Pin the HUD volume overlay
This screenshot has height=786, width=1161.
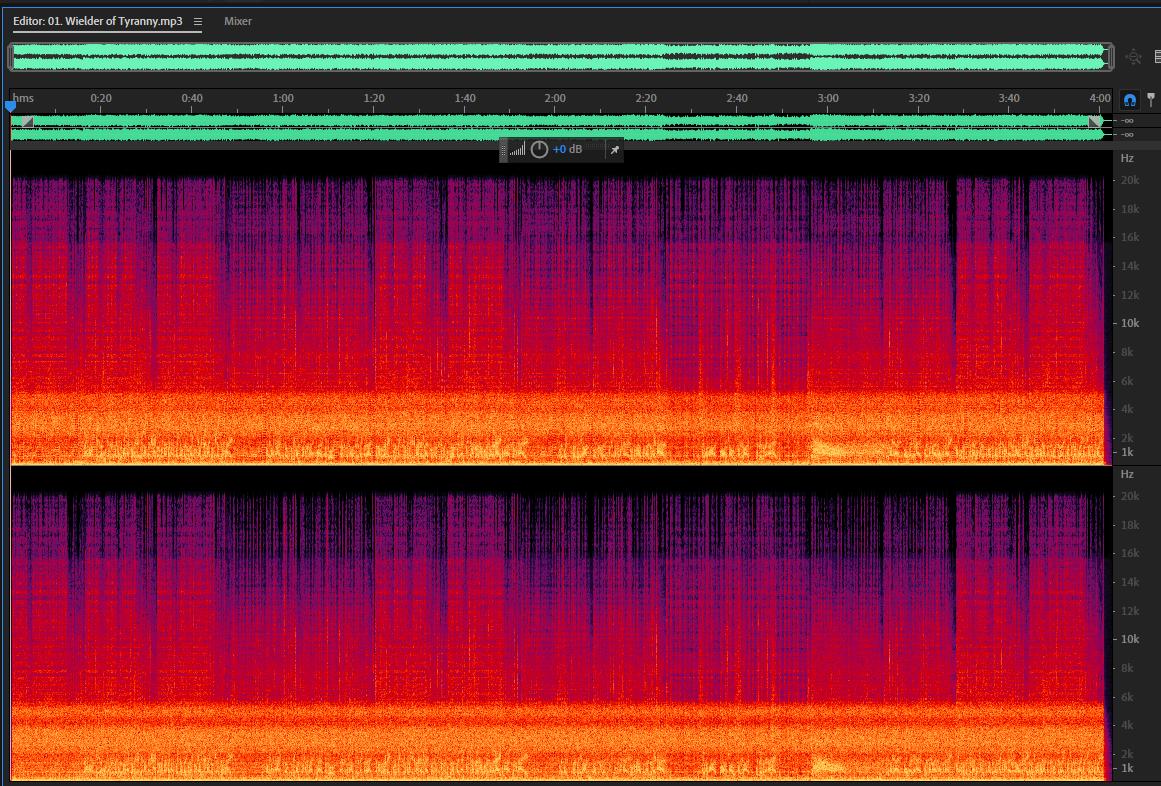(x=614, y=150)
